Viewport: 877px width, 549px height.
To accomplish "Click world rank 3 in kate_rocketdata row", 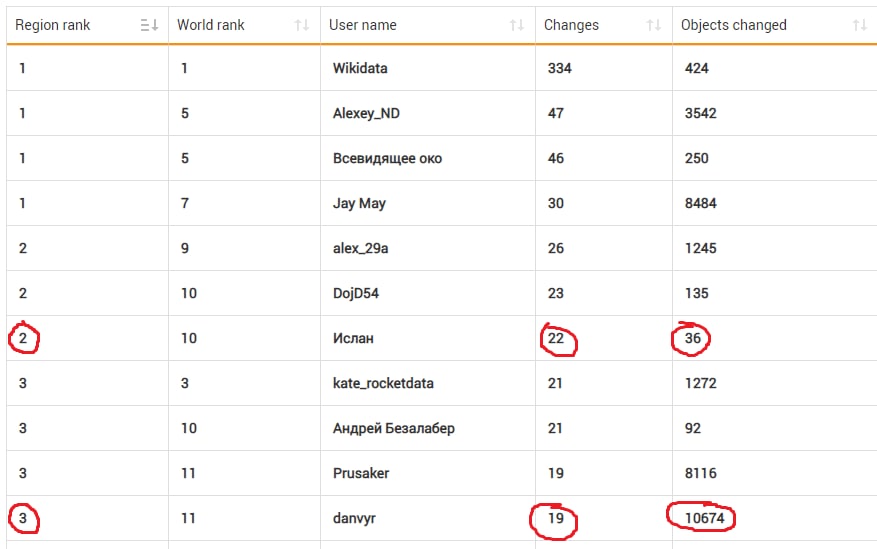I will click(x=185, y=384).
